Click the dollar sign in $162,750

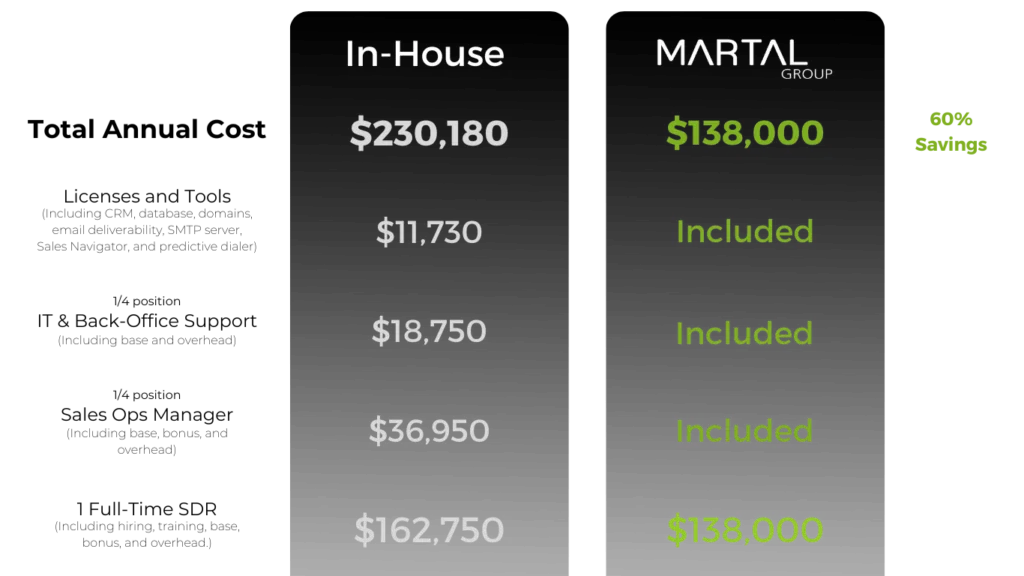(364, 531)
